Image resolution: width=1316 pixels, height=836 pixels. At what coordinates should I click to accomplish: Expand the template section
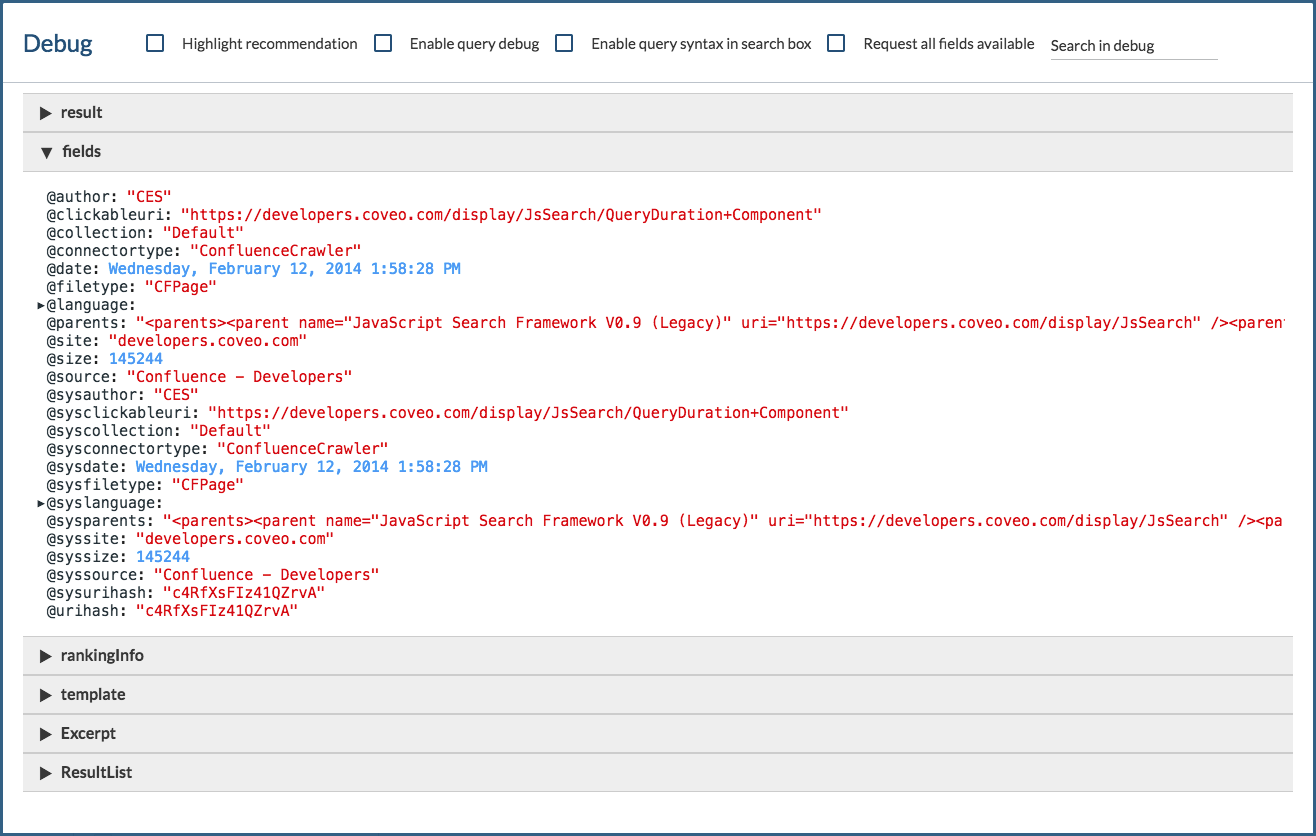(x=657, y=695)
